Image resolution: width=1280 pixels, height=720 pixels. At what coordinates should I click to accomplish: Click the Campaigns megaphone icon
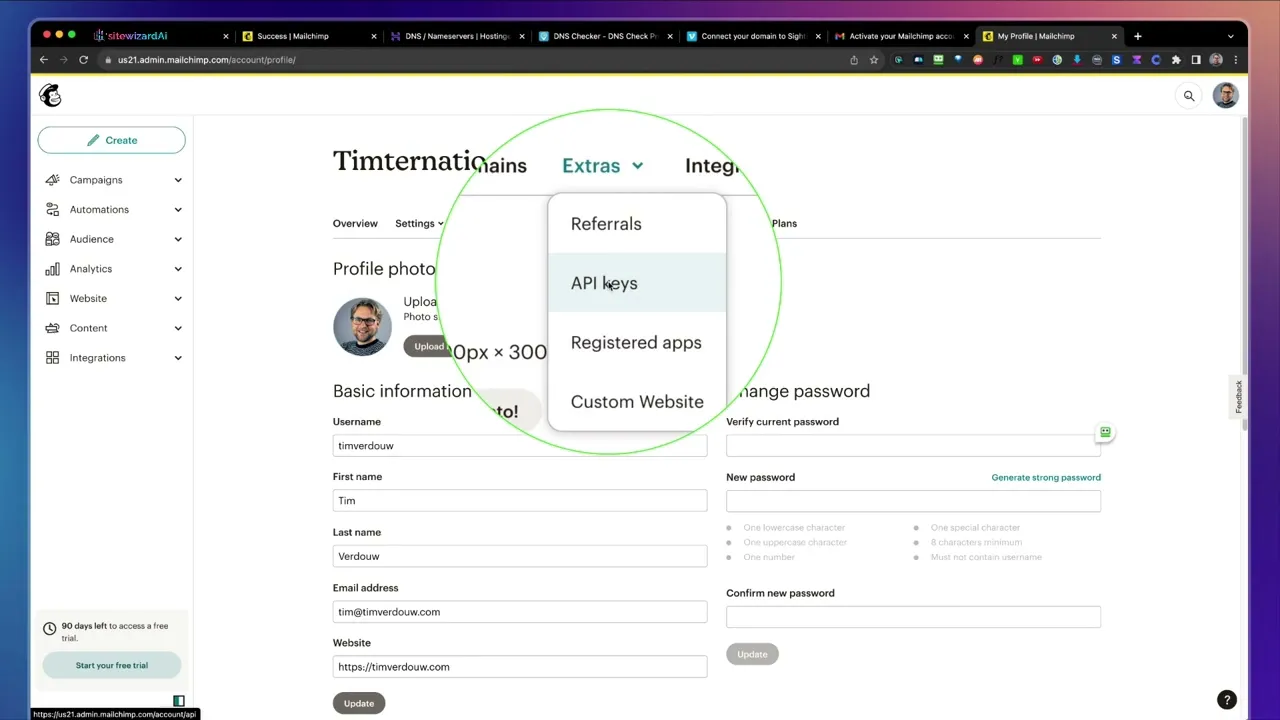(x=52, y=180)
